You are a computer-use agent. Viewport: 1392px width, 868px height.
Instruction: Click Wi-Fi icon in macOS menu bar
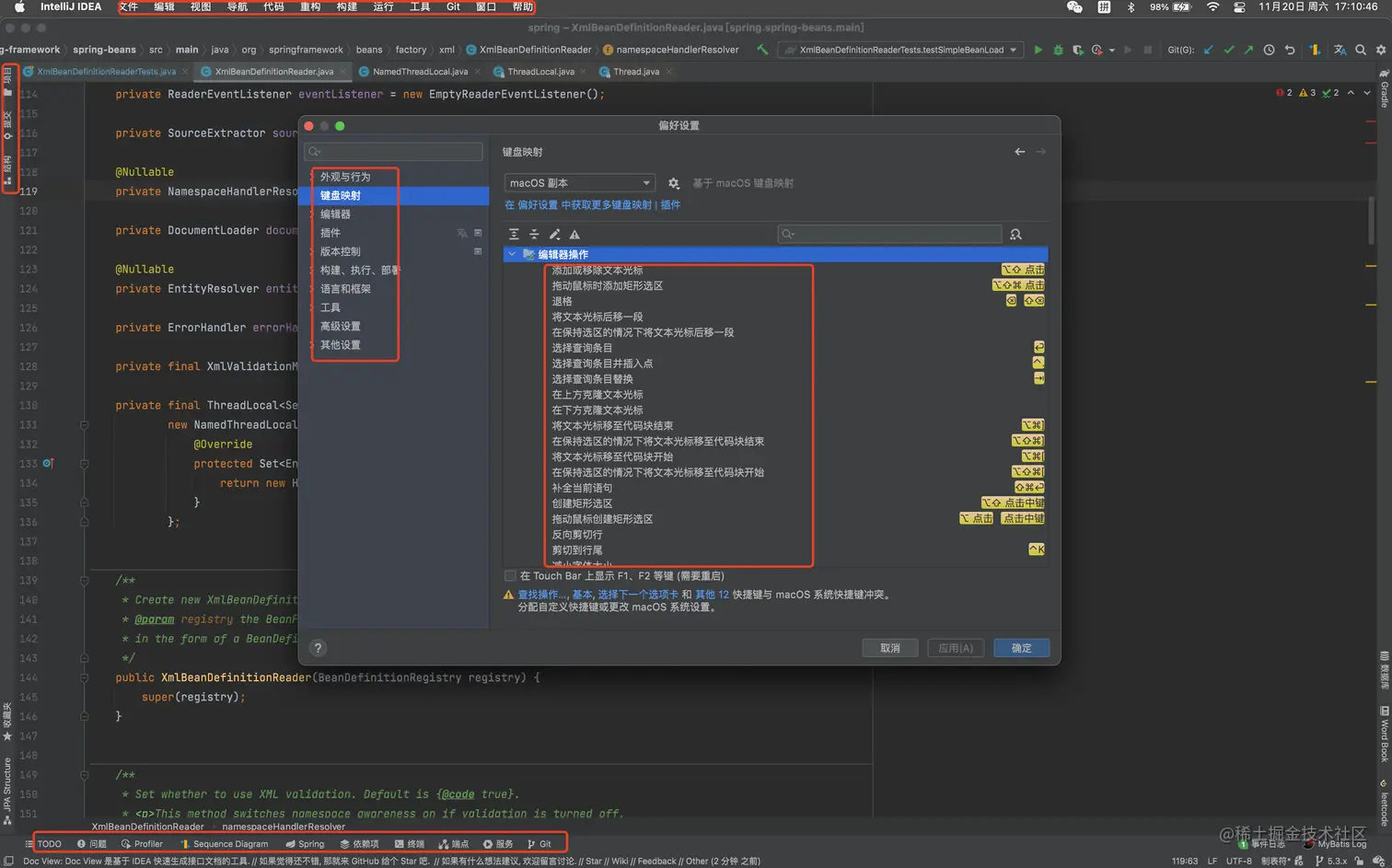(1213, 6)
